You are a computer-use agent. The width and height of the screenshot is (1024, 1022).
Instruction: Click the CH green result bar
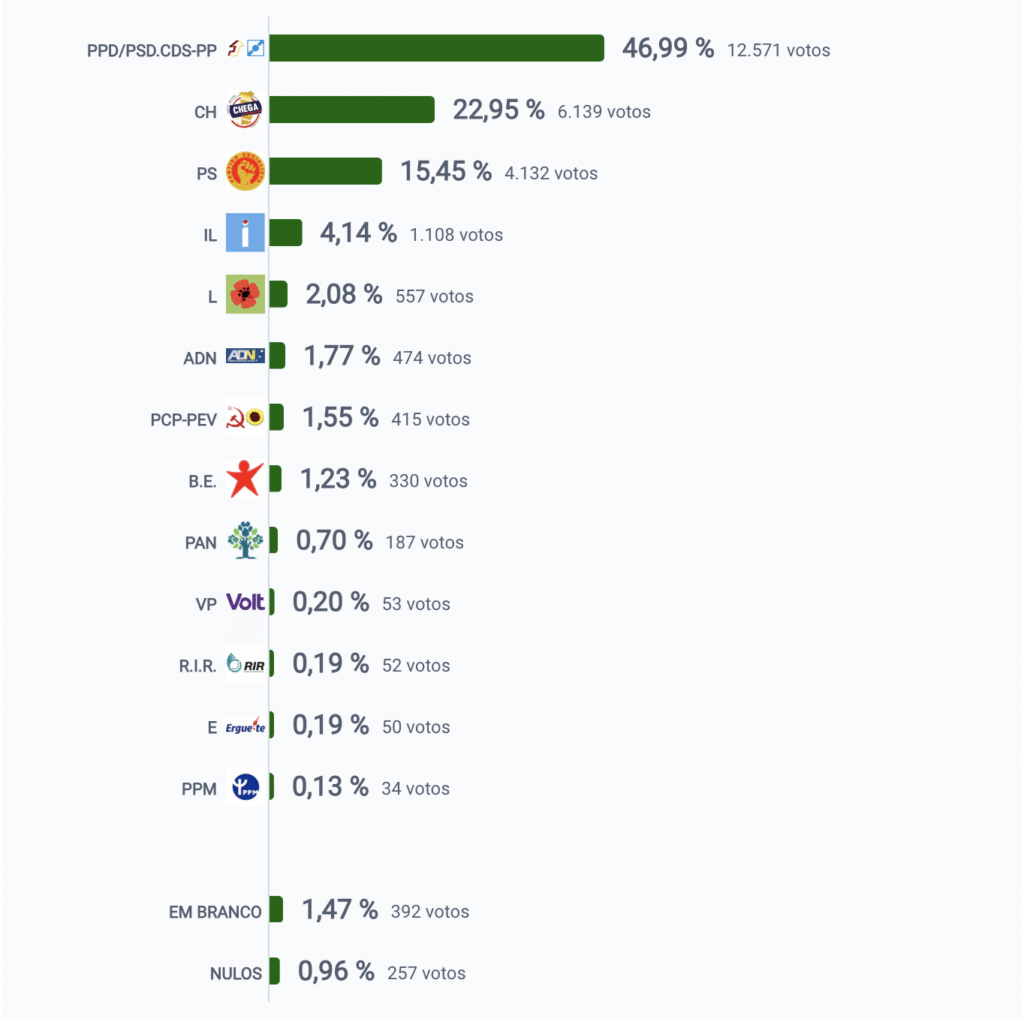click(352, 110)
